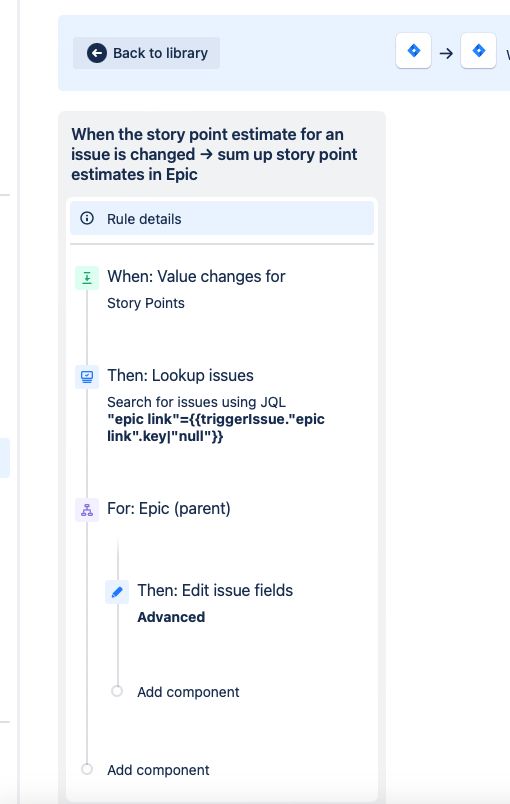The image size is (510, 804).
Task: Click the epic link JQL query text
Action: point(216,428)
